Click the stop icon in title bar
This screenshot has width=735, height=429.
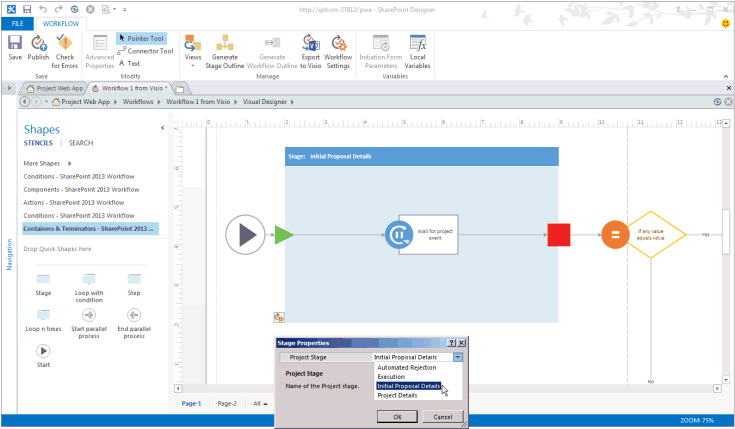pyautogui.click(x=90, y=9)
